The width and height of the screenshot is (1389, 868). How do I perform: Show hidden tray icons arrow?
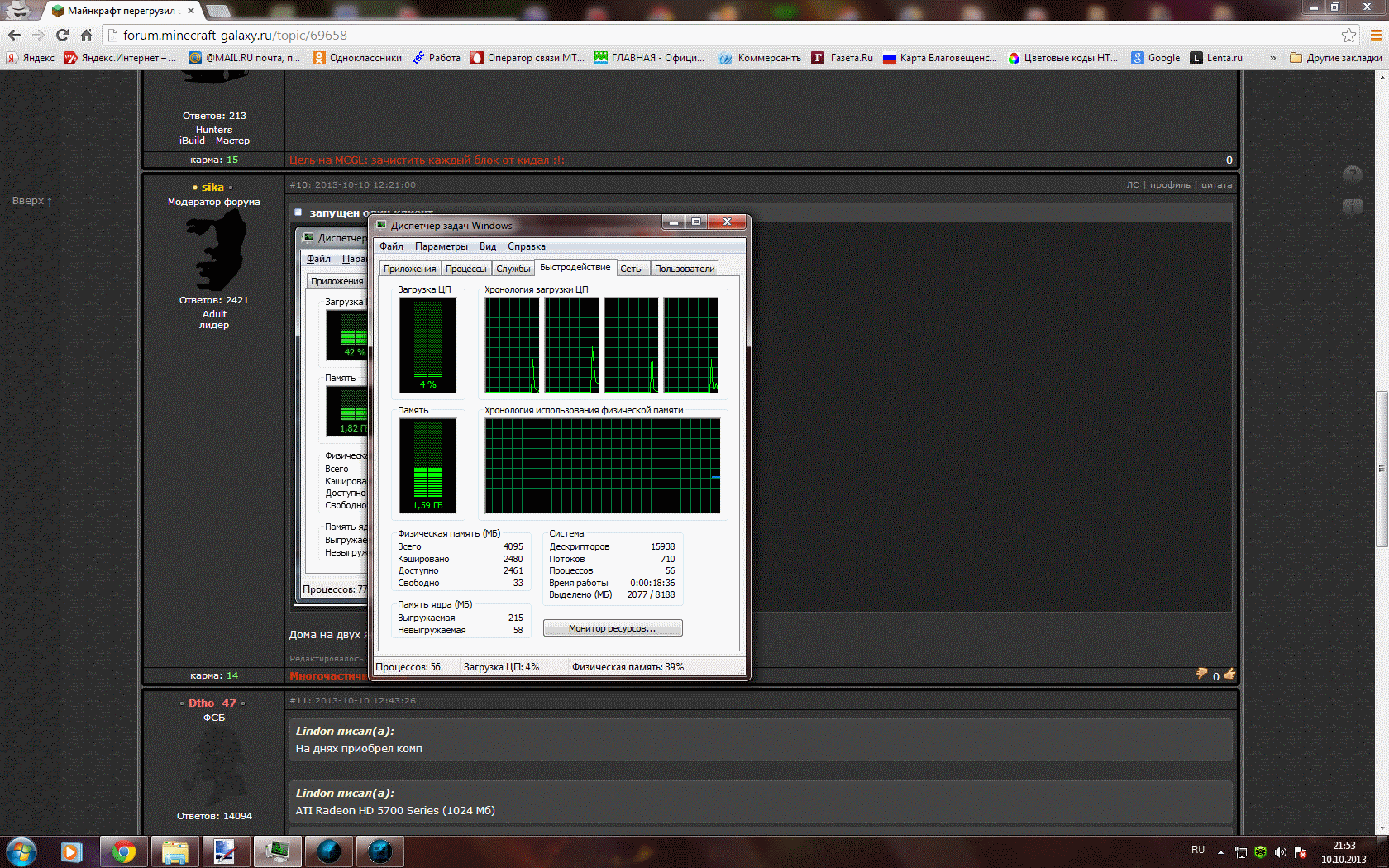(1220, 851)
